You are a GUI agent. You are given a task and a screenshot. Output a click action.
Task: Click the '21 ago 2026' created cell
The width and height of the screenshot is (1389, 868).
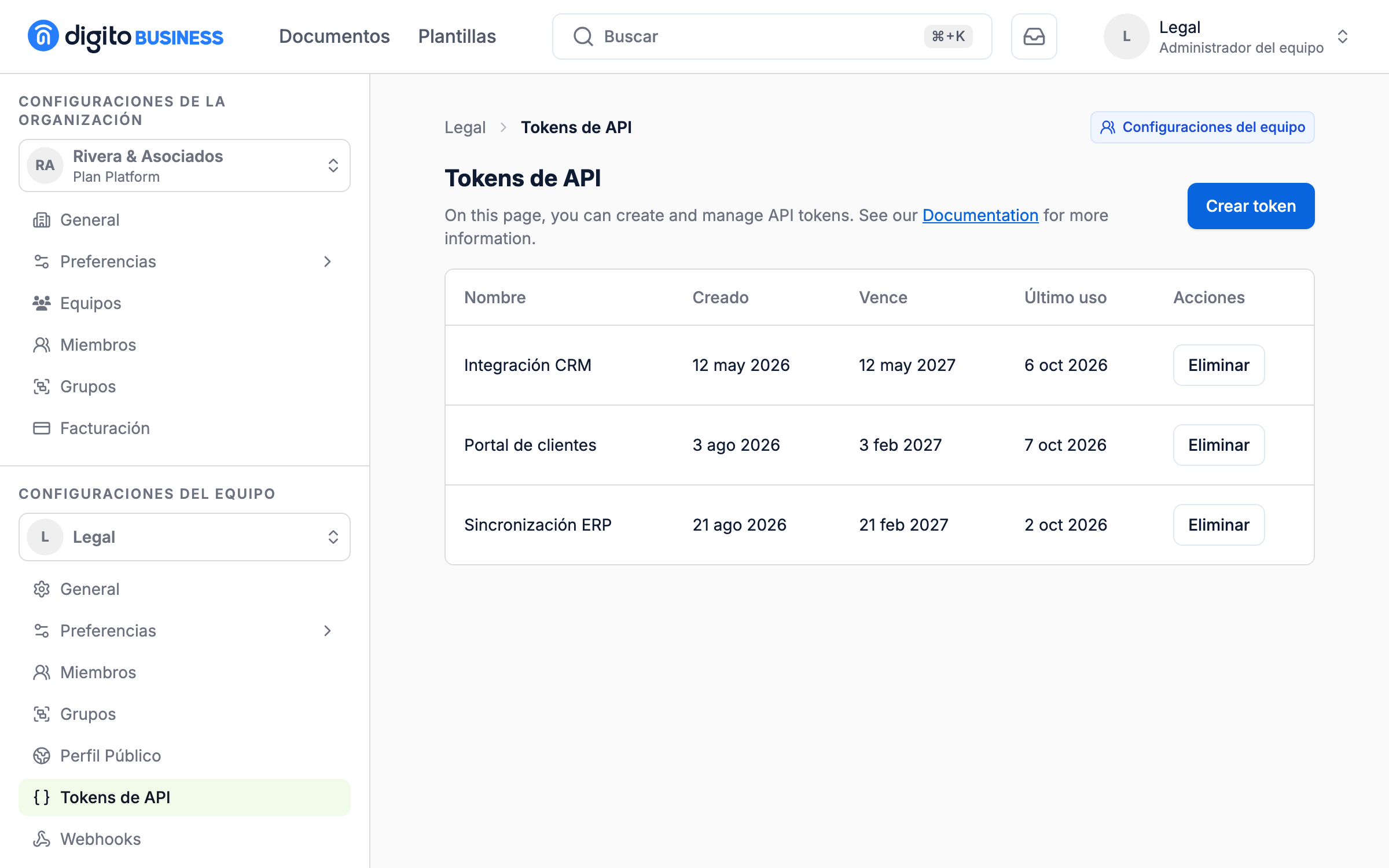click(740, 525)
